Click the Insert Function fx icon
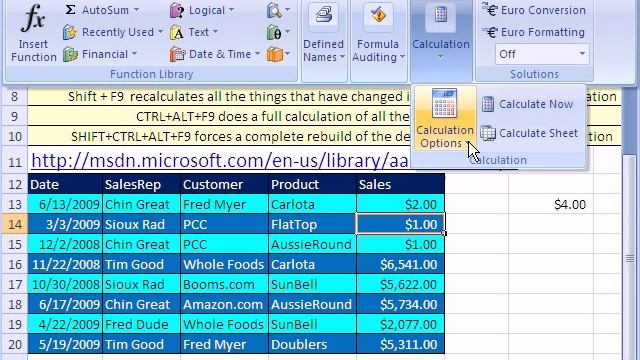640x360 pixels. coord(33,18)
